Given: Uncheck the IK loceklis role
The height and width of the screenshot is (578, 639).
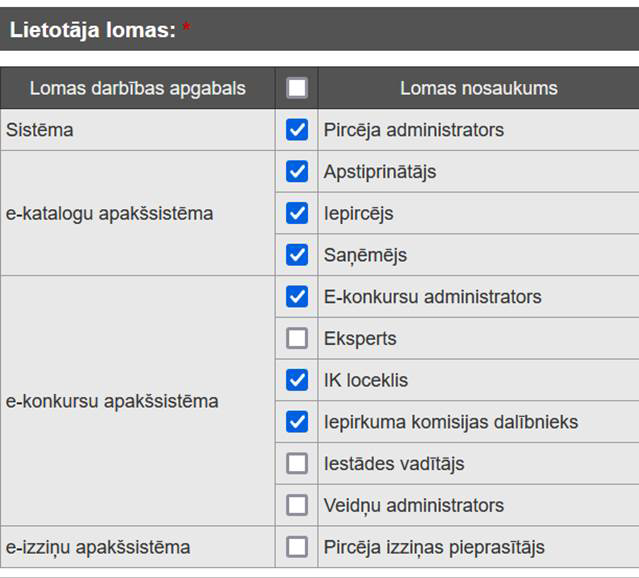Looking at the screenshot, I should [x=297, y=380].
